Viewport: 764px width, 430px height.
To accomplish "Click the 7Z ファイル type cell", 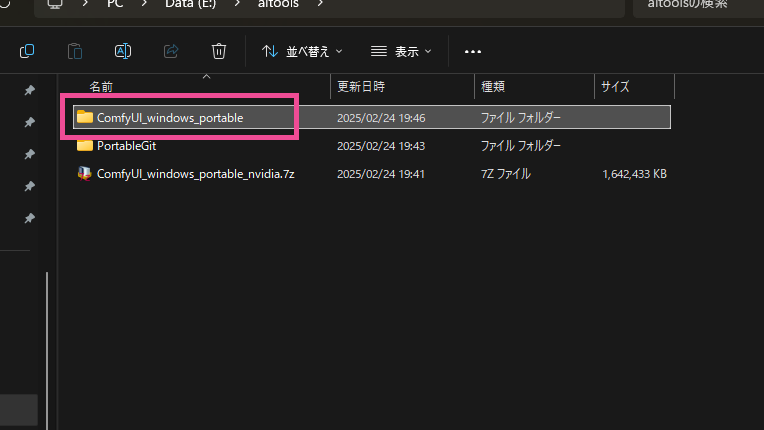I will pyautogui.click(x=506, y=174).
